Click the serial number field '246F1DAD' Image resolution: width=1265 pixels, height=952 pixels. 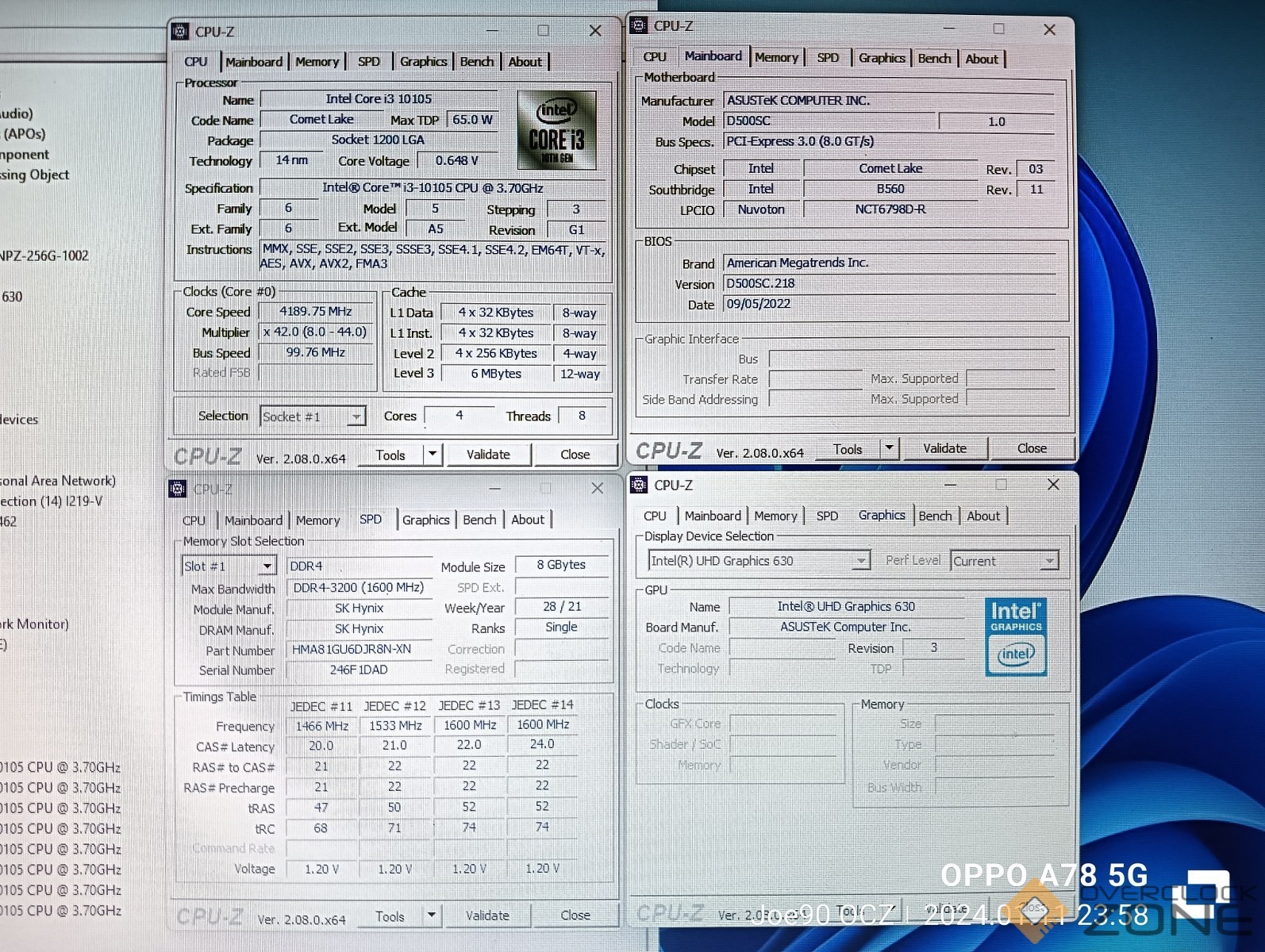pyautogui.click(x=359, y=670)
